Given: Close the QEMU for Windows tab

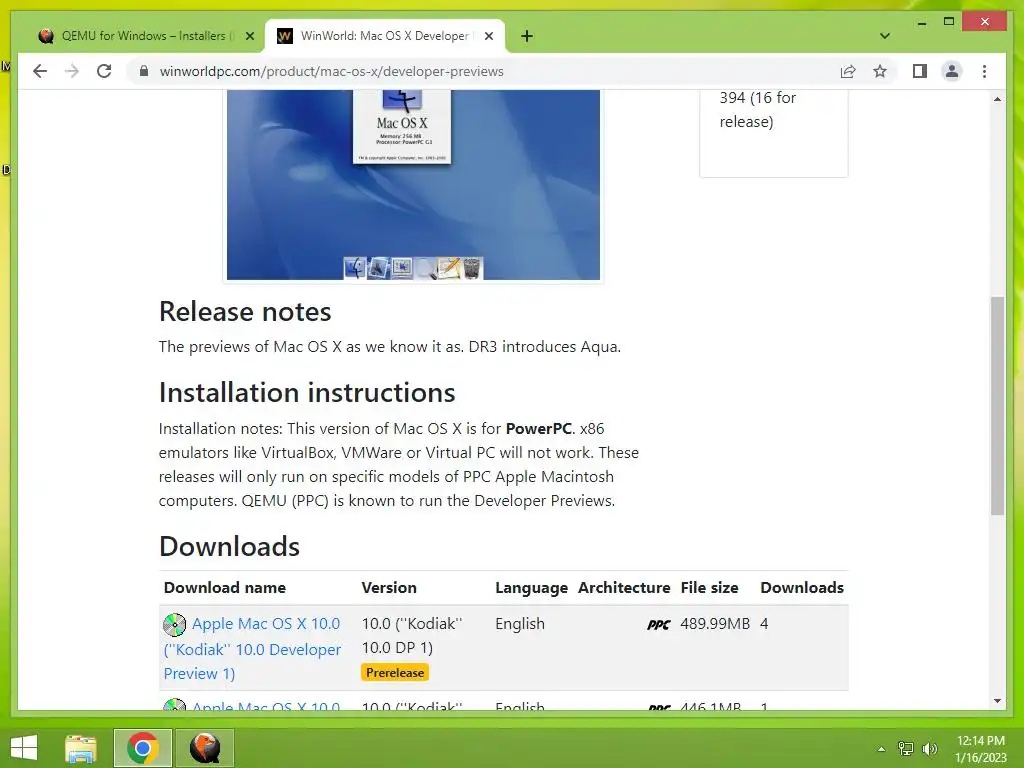Looking at the screenshot, I should (249, 36).
